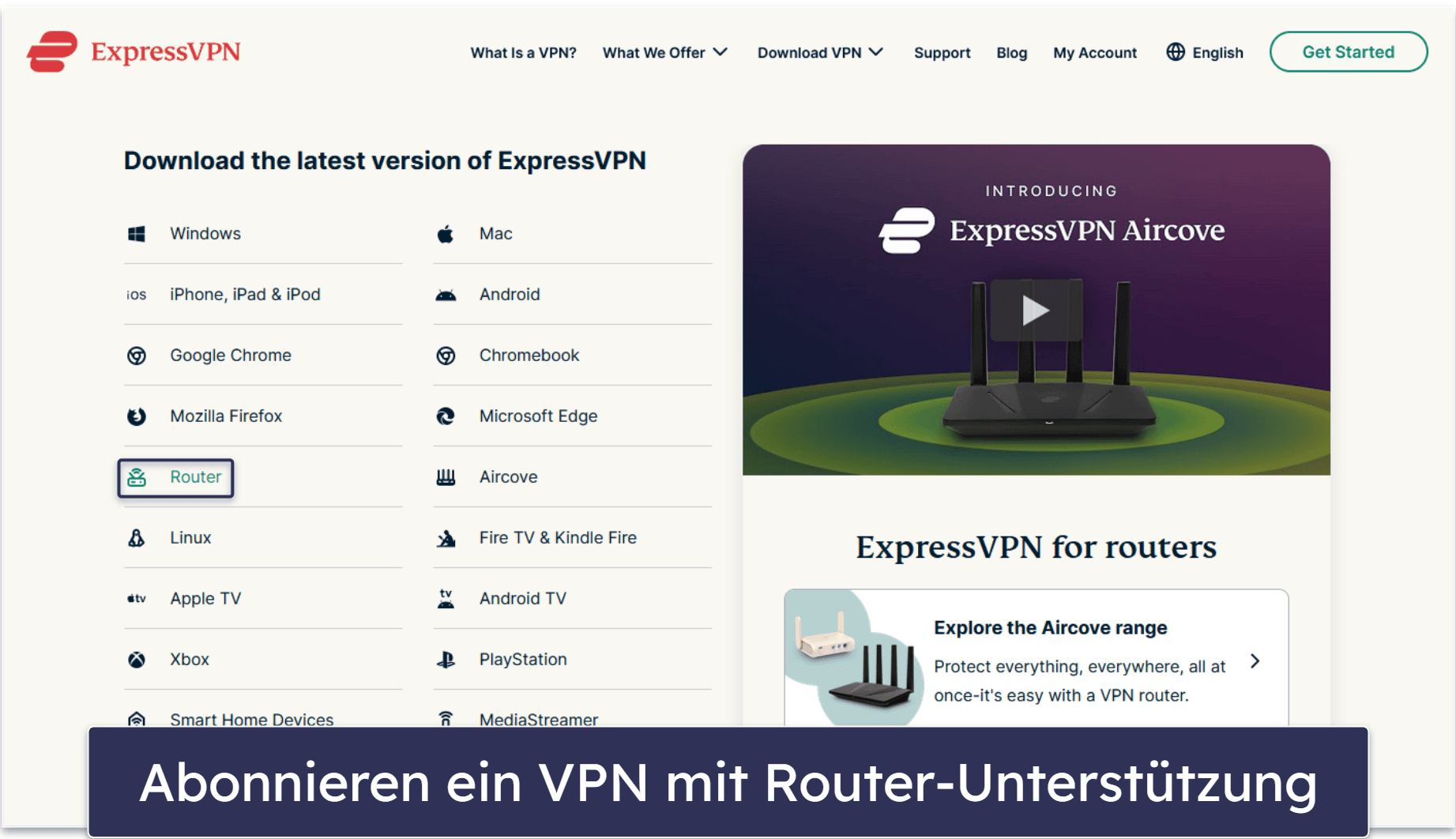Expand the Download VPN menu
Viewport: 1456px width, 839px height.
click(x=820, y=53)
